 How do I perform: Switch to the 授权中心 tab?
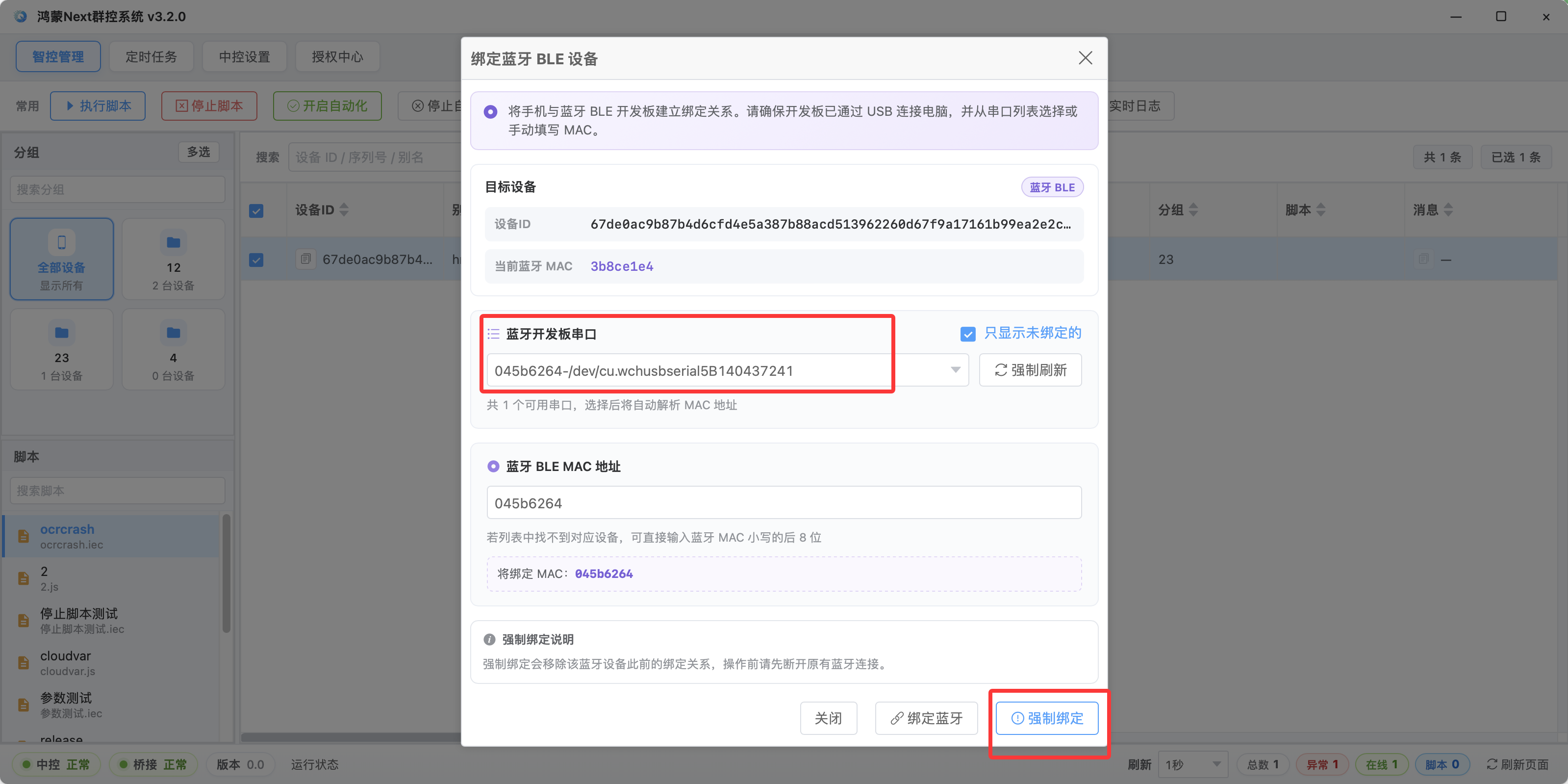(337, 56)
